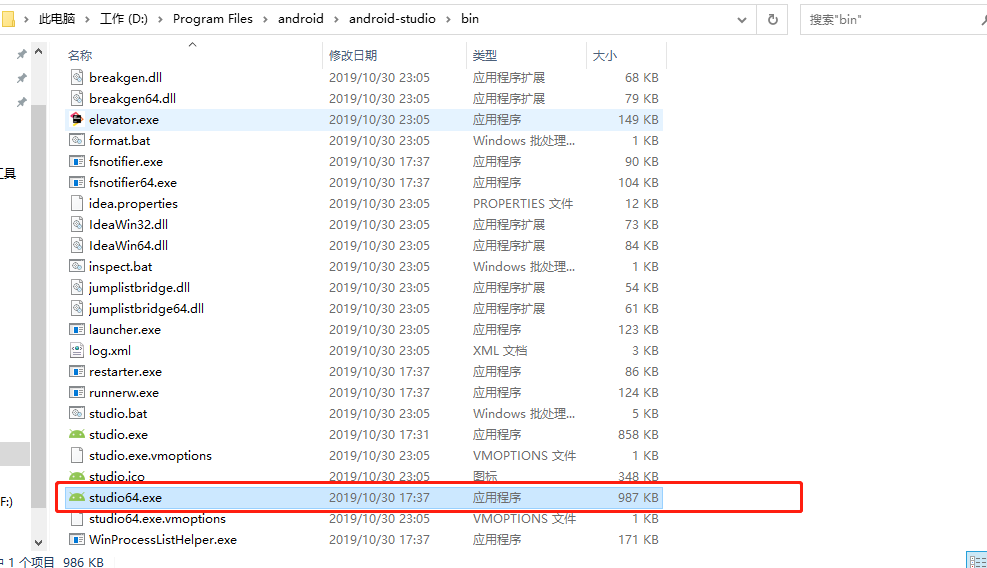Select the idea.properties file name
The image size is (987, 568).
pos(133,203)
